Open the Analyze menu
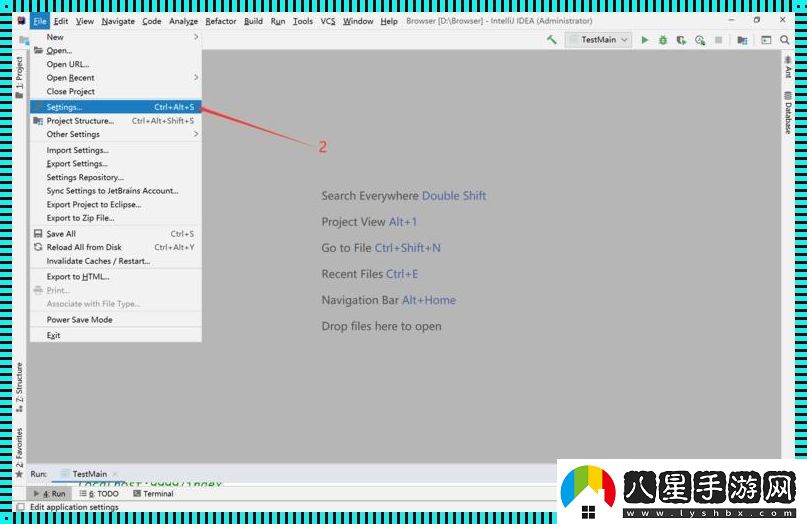 184,21
